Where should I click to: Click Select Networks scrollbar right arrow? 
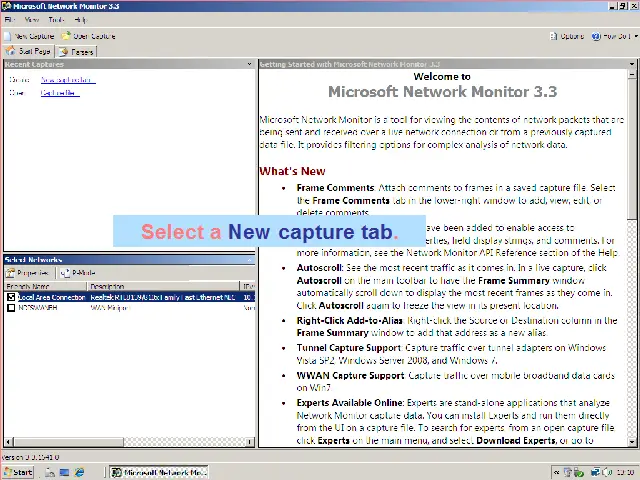(250, 442)
